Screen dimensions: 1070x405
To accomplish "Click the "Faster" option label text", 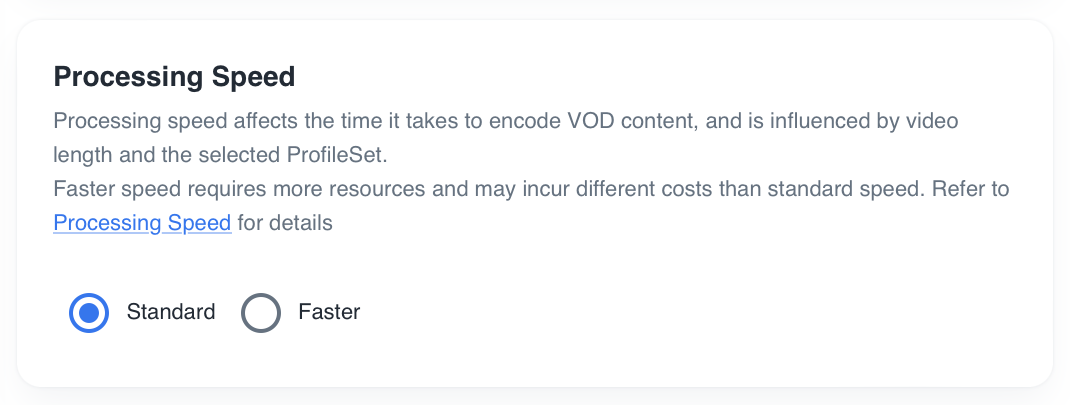I will point(329,312).
